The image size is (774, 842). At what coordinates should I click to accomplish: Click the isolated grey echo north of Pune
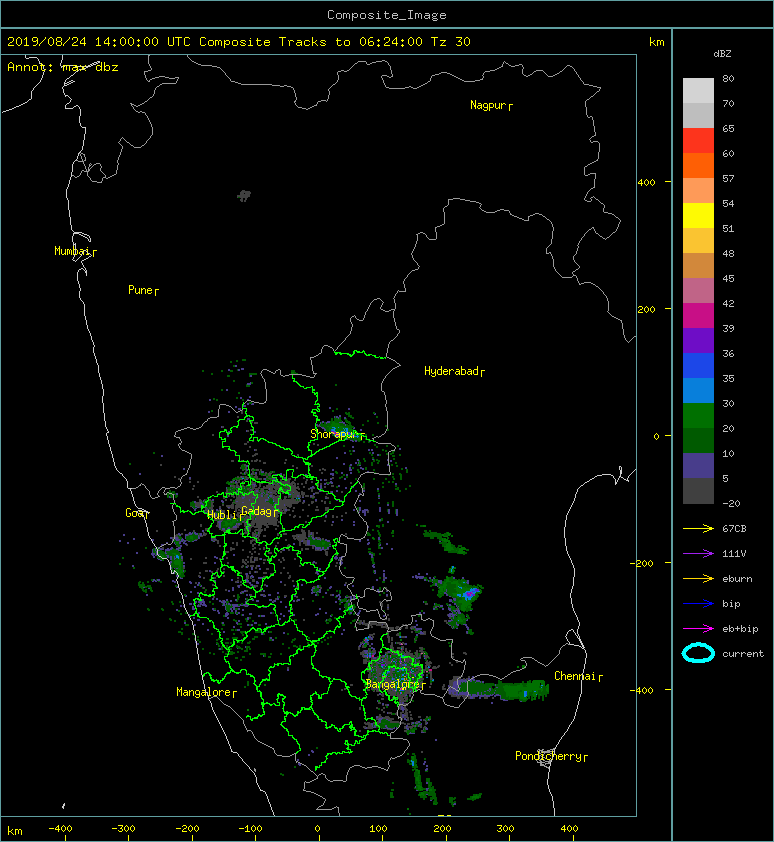coord(244,195)
